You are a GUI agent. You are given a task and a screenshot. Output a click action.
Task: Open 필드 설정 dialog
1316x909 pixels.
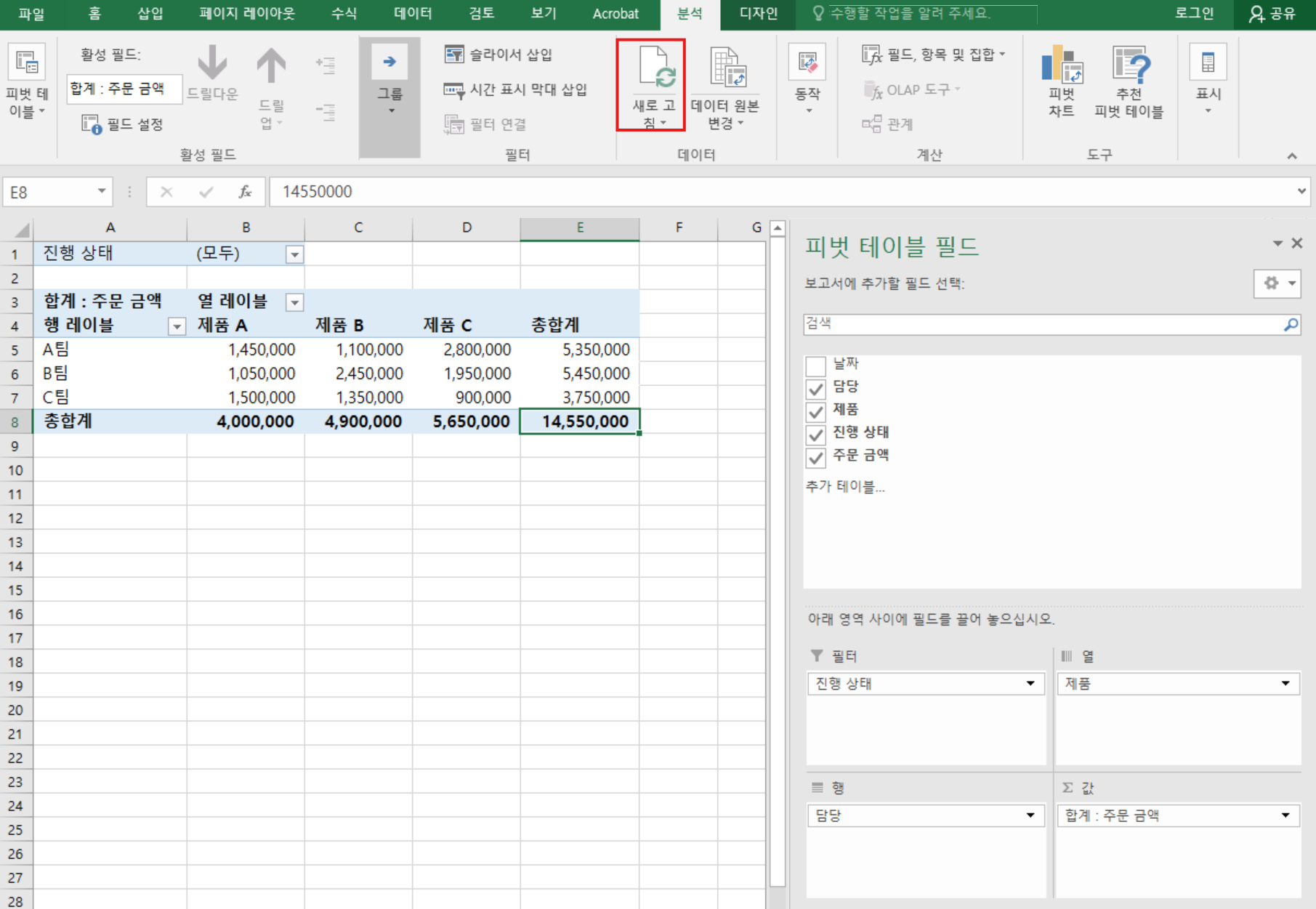(x=122, y=124)
